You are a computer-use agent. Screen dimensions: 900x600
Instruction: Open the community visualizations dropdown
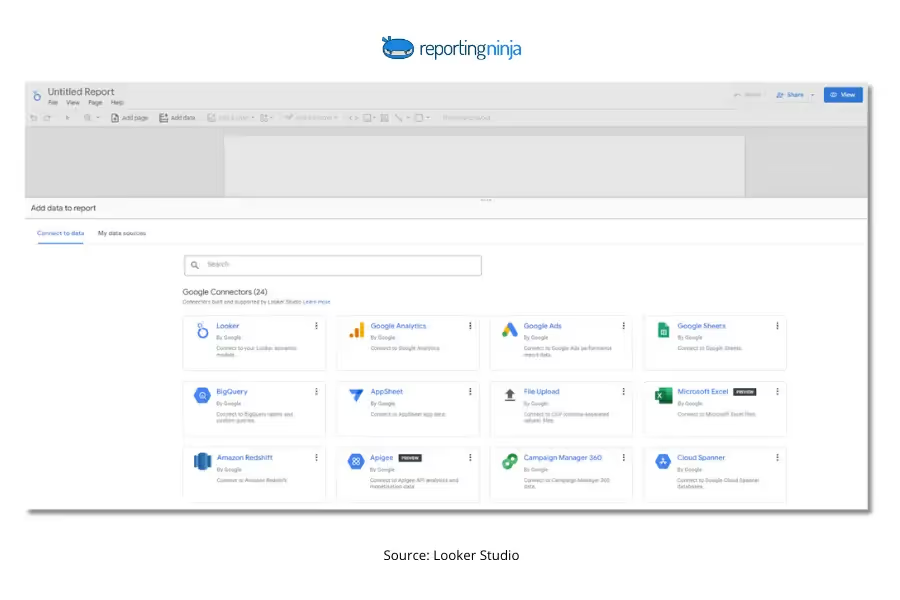click(x=266, y=118)
